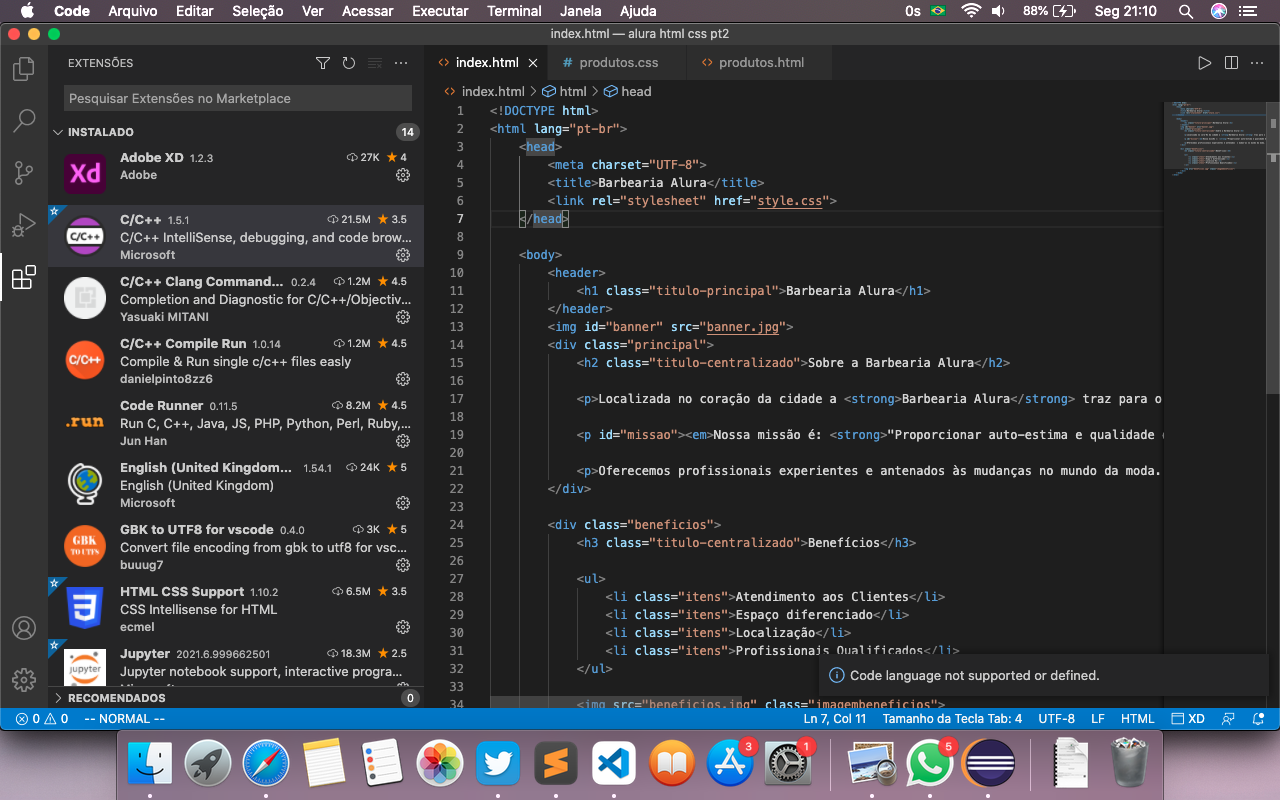This screenshot has height=800, width=1280.
Task: Open Wi-Fi status in the menu bar
Action: [971, 11]
